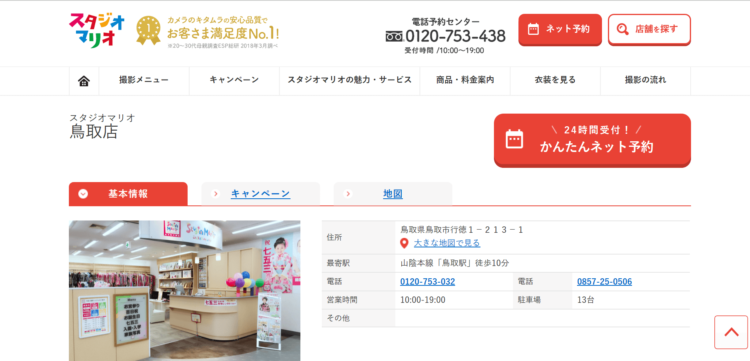Click the address 鳥取県鳥取市行徳1-213-1
Image resolution: width=750 pixels, height=361 pixels.
point(462,230)
